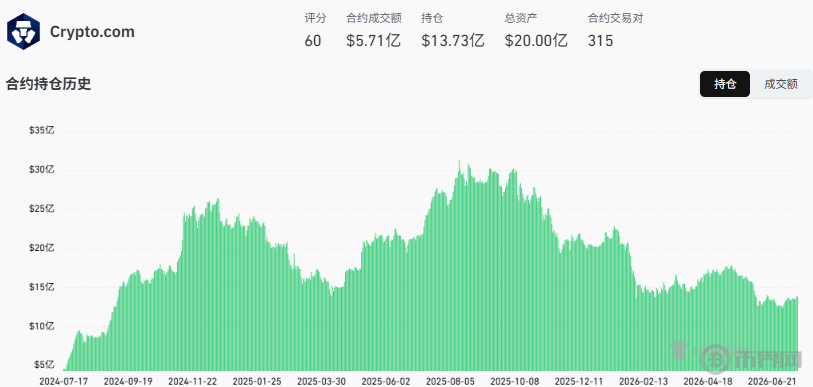The height and width of the screenshot is (387, 813).
Task: Click the score value 60
Action: (313, 41)
